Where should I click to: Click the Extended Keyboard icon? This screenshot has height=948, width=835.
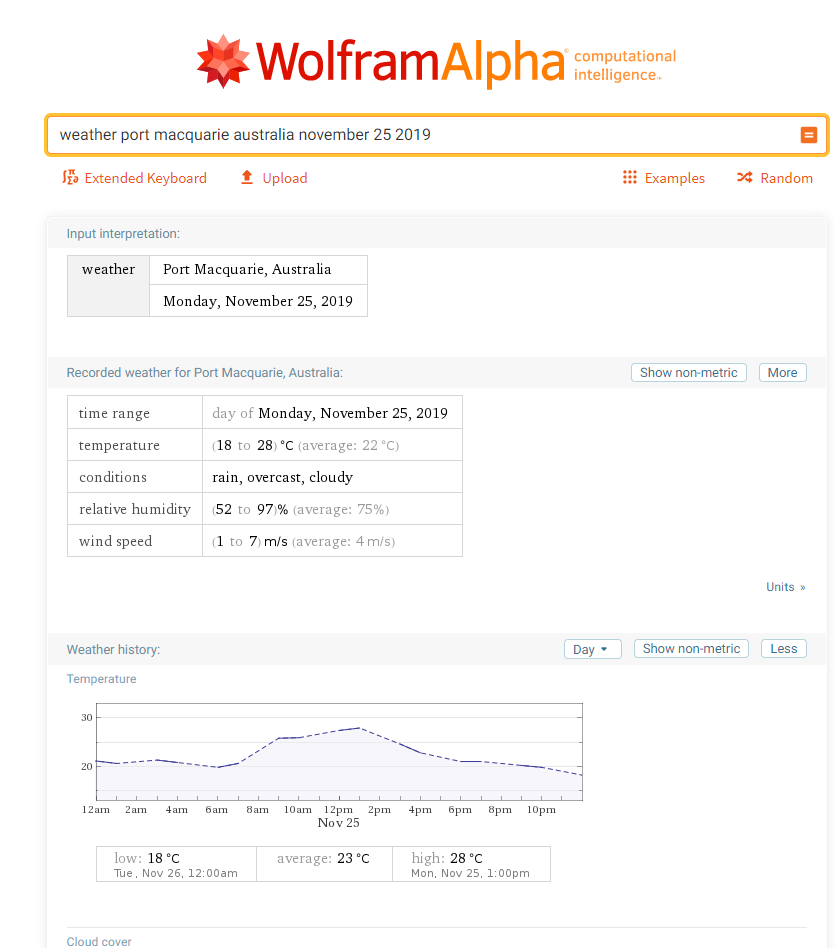pyautogui.click(x=70, y=177)
